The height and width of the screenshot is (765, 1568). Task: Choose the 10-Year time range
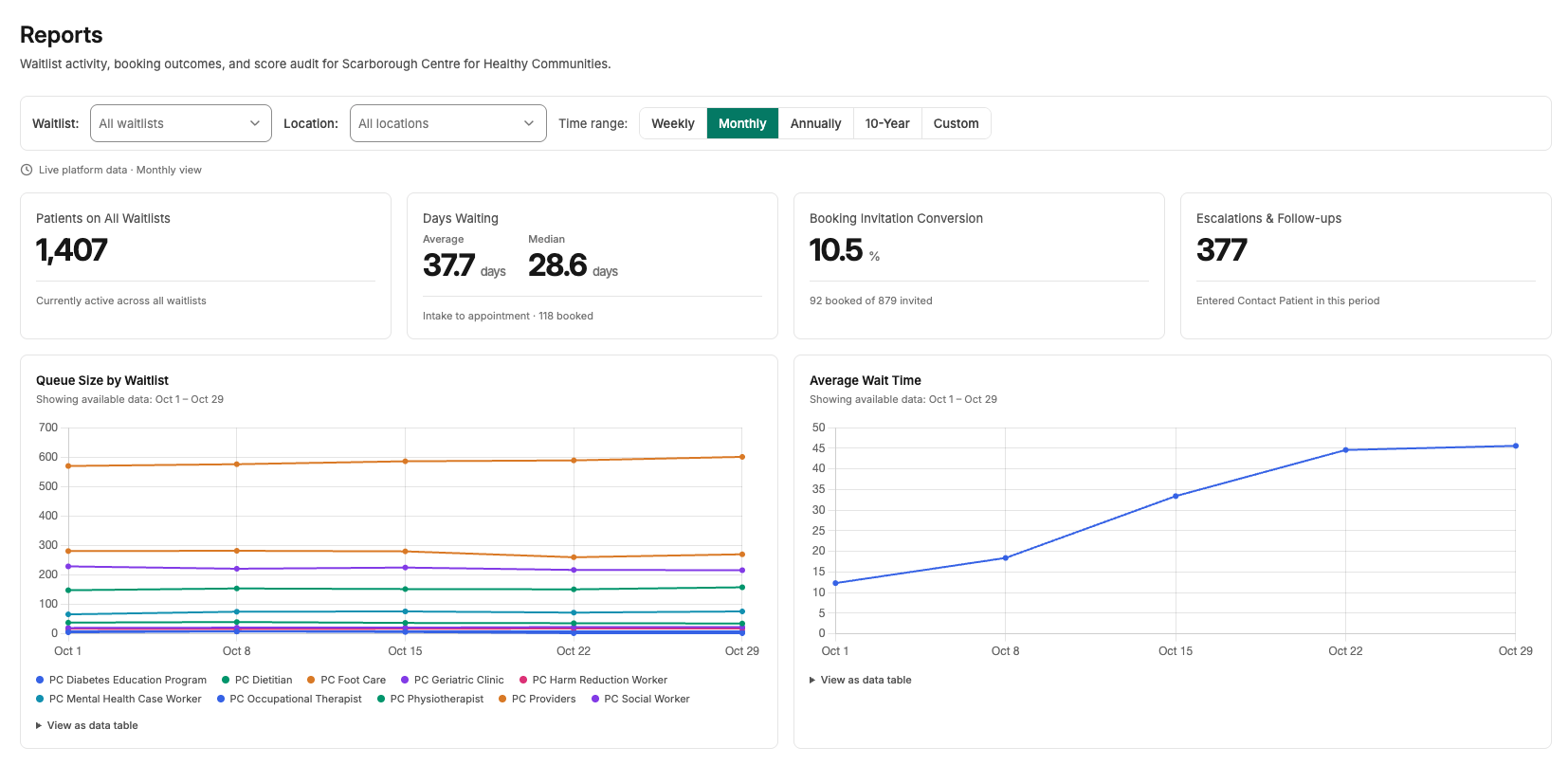click(x=887, y=123)
